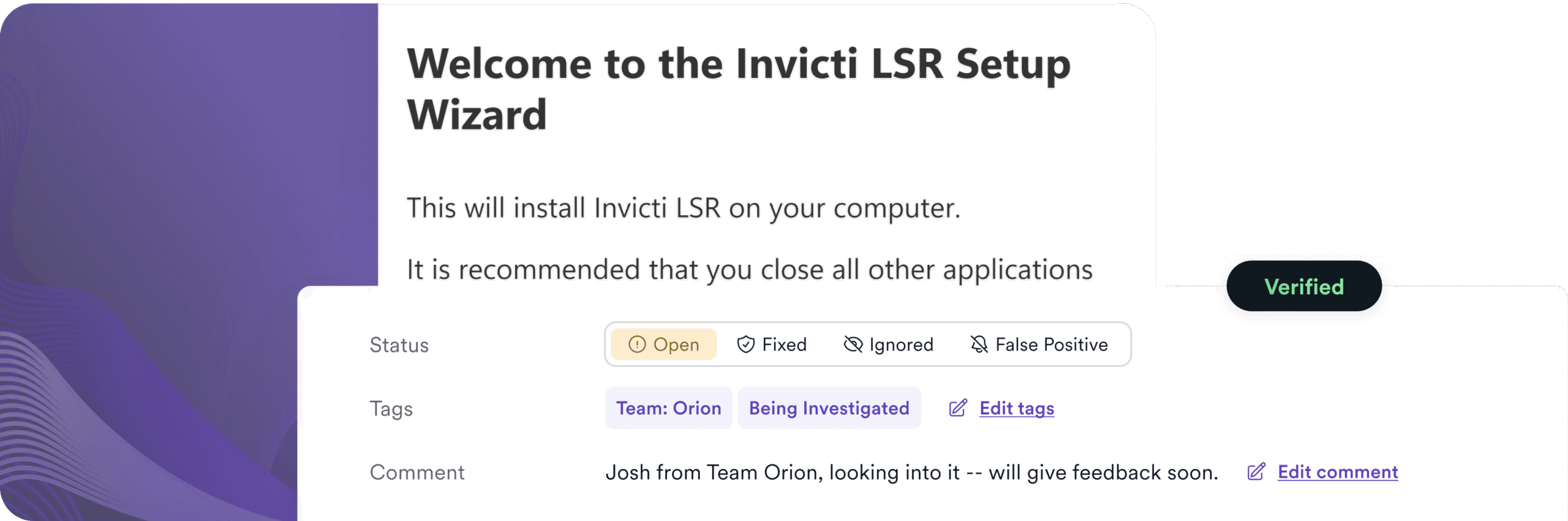
Task: Click the pencil icon next to Edit tags
Action: tap(958, 408)
